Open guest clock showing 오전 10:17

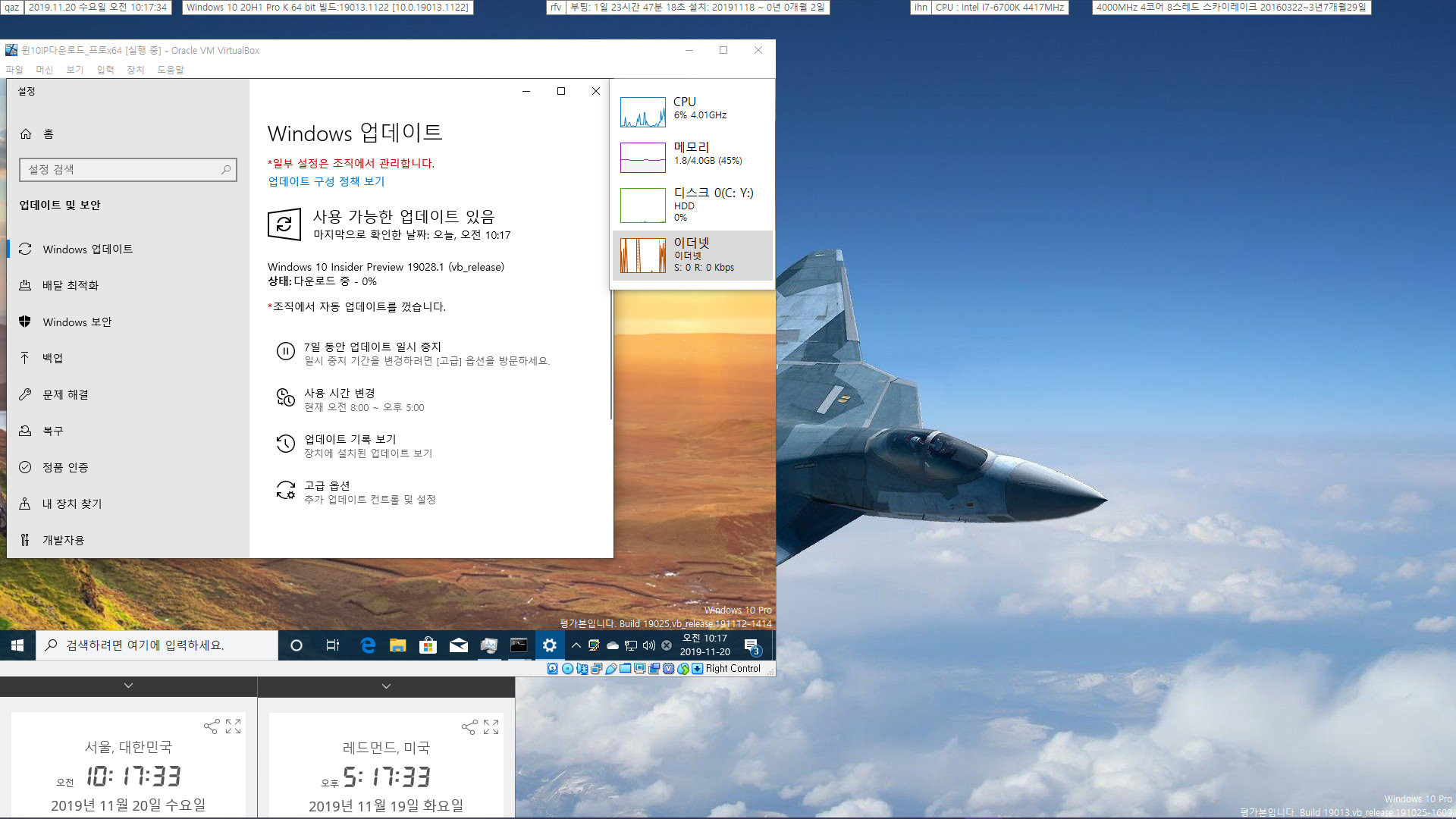pyautogui.click(x=704, y=645)
